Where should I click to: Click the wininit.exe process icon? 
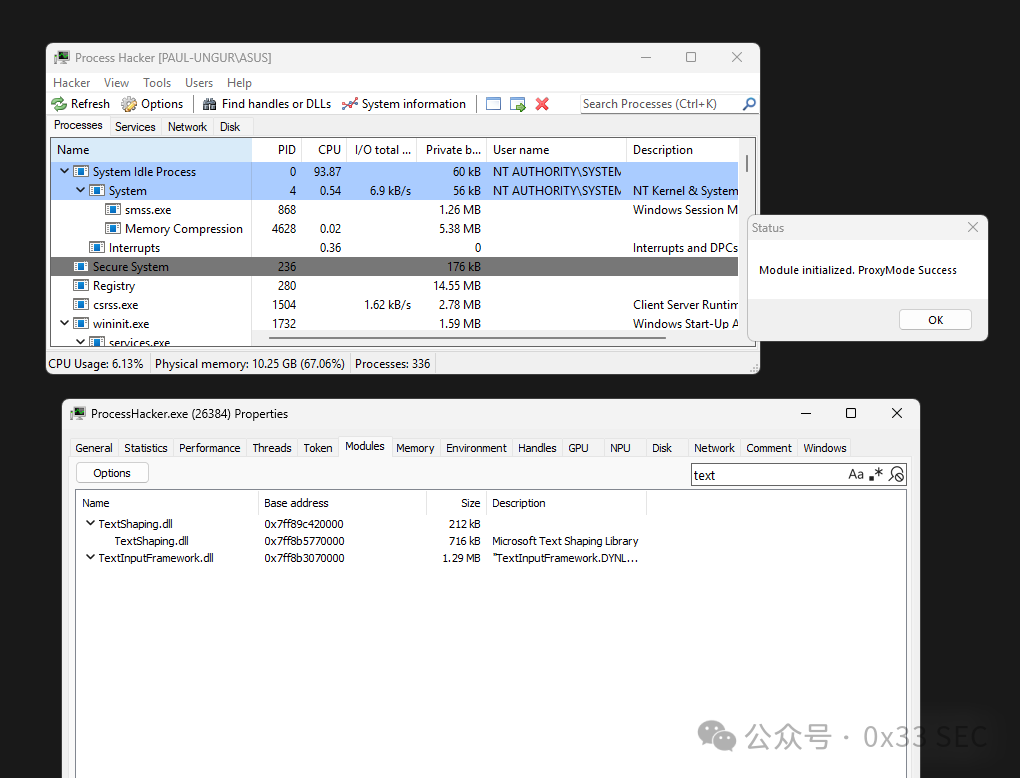pyautogui.click(x=81, y=323)
